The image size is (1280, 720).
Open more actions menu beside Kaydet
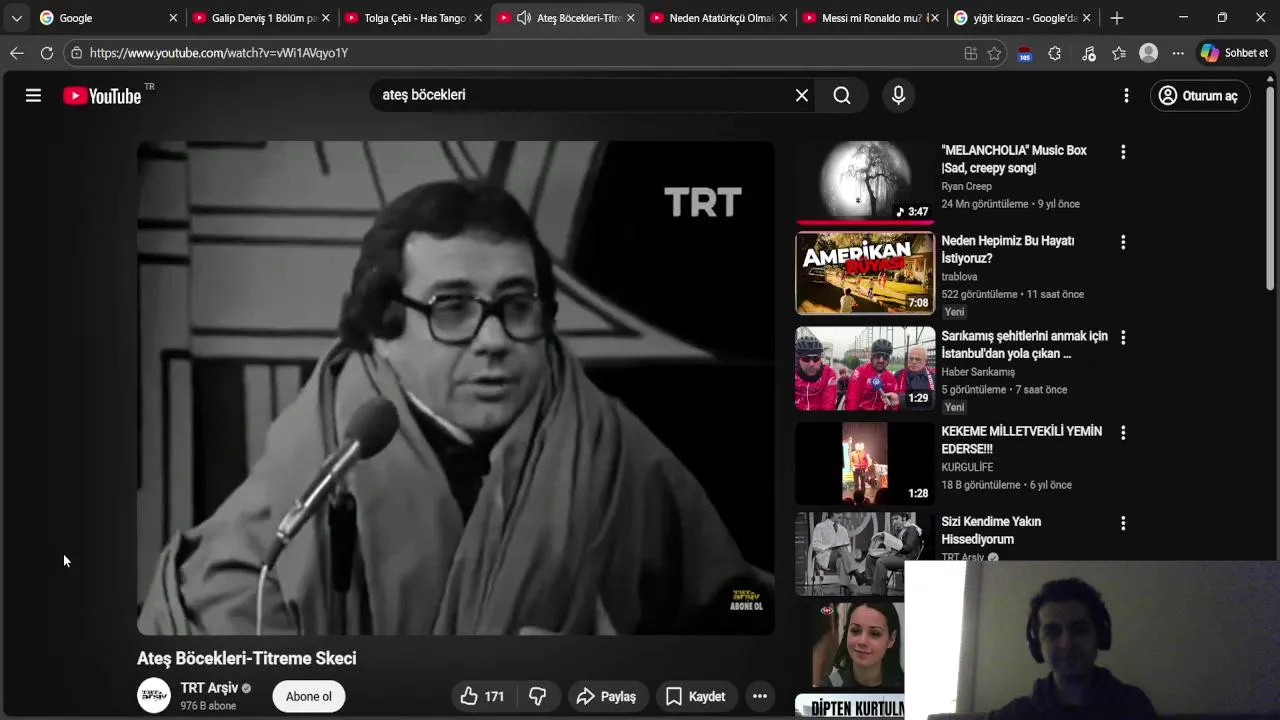(x=760, y=696)
